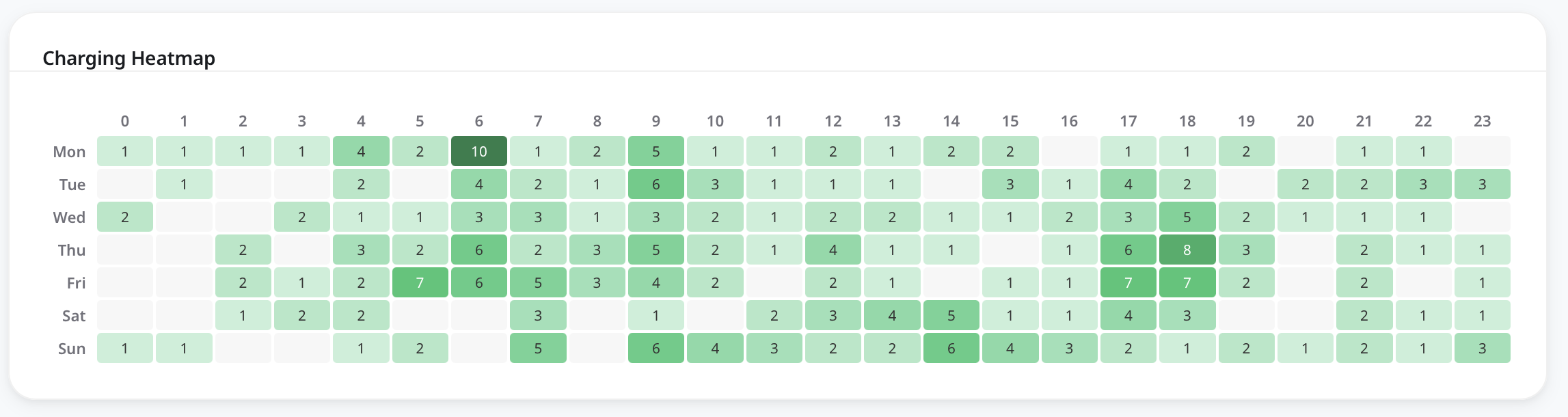
Task: Select the empty Saturday hour 0 cell
Action: [124, 315]
